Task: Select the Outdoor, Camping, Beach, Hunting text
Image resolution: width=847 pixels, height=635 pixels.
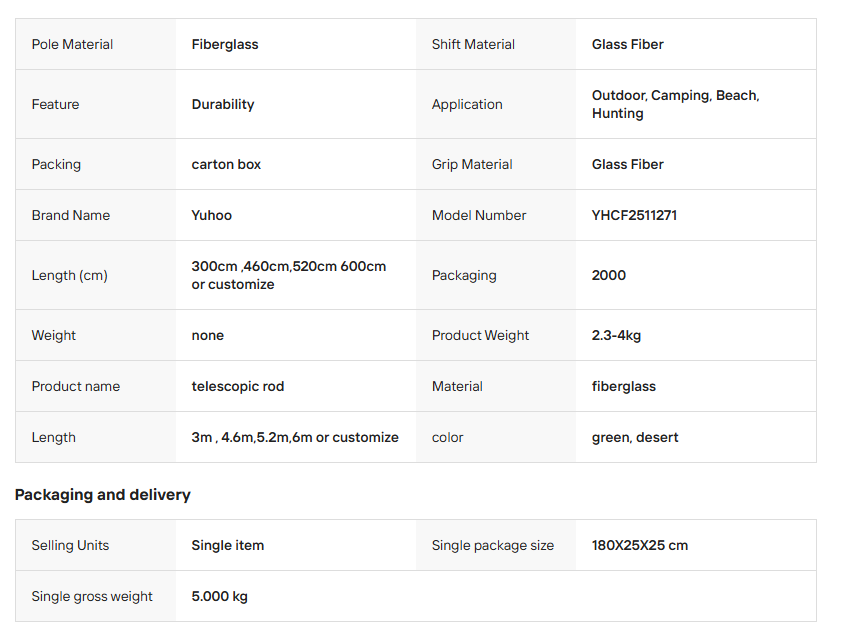Action: tap(675, 104)
